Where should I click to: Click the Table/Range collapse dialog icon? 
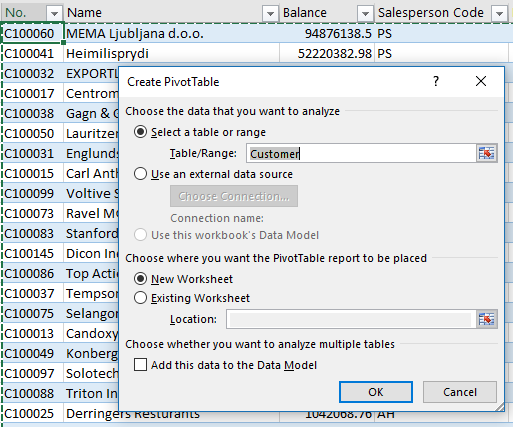(x=487, y=153)
